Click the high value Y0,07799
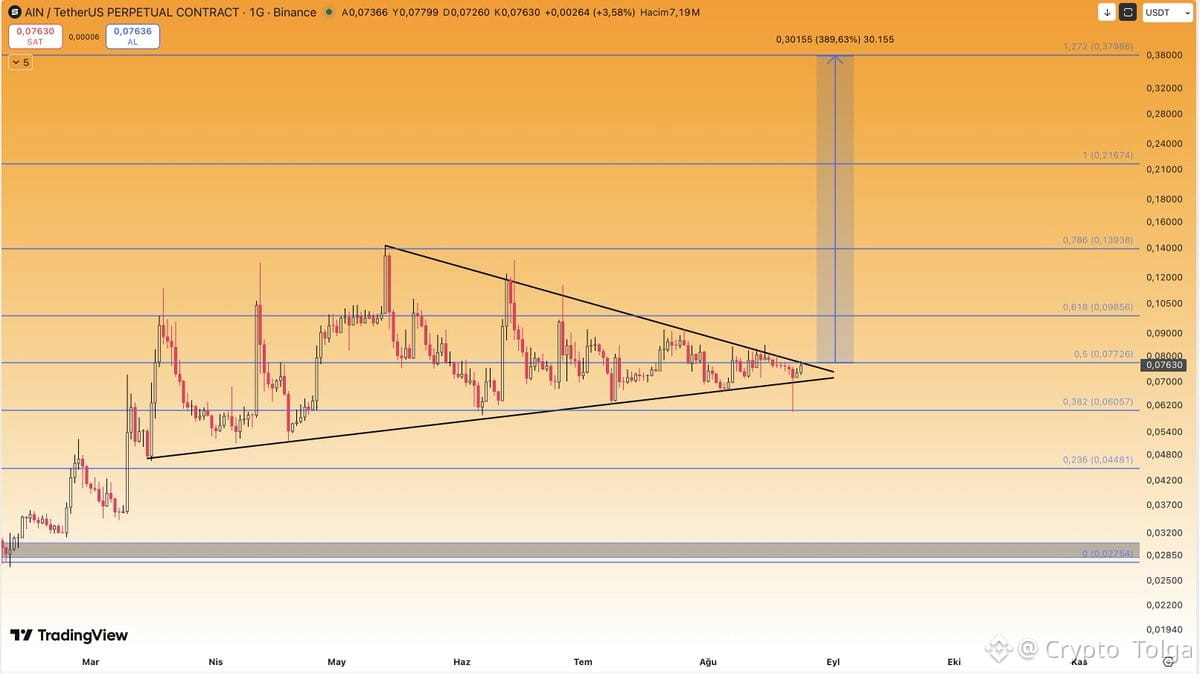 click(x=416, y=12)
